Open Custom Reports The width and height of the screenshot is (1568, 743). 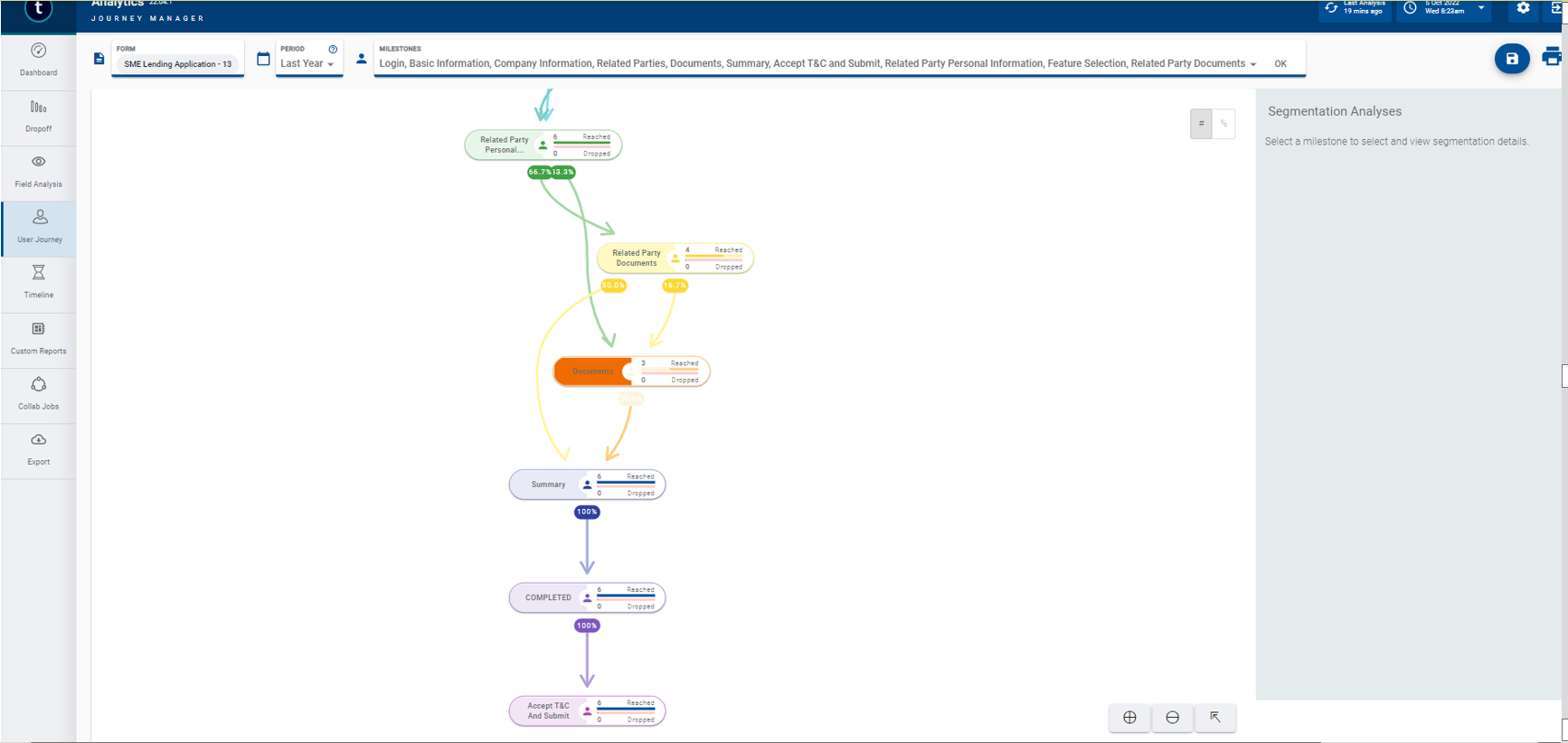coord(38,339)
